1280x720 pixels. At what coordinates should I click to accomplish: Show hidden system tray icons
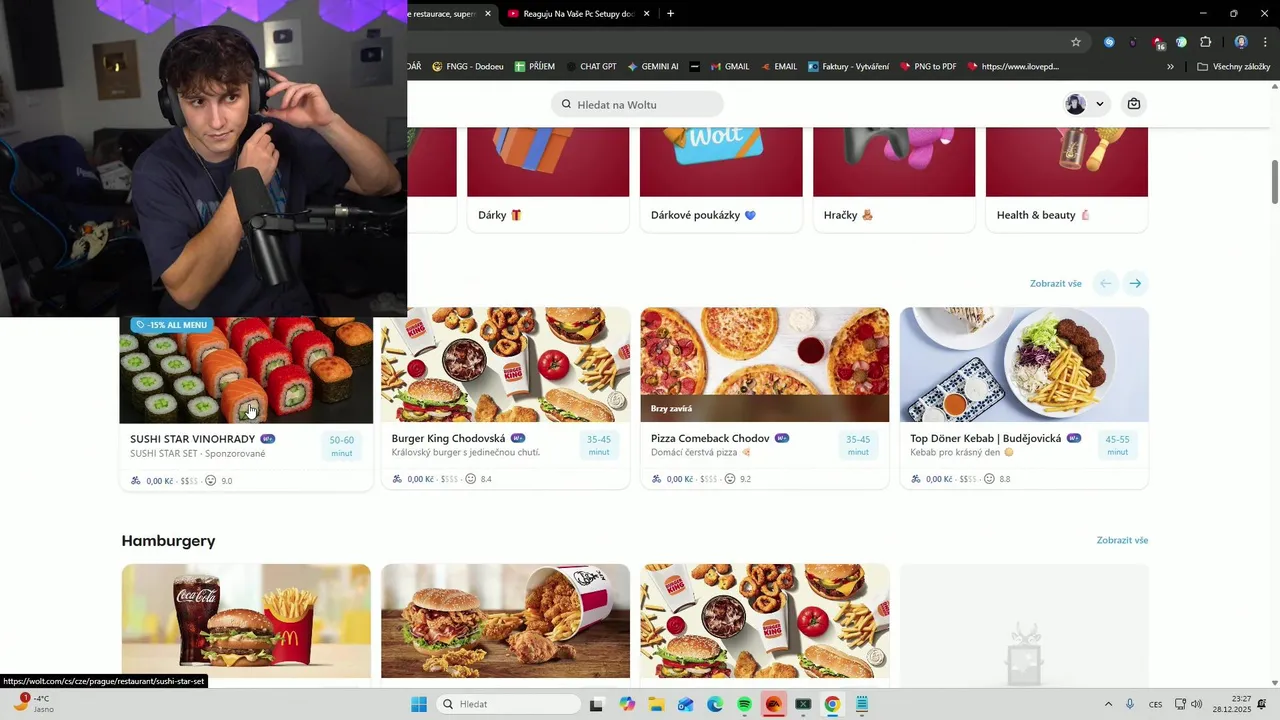click(1108, 704)
